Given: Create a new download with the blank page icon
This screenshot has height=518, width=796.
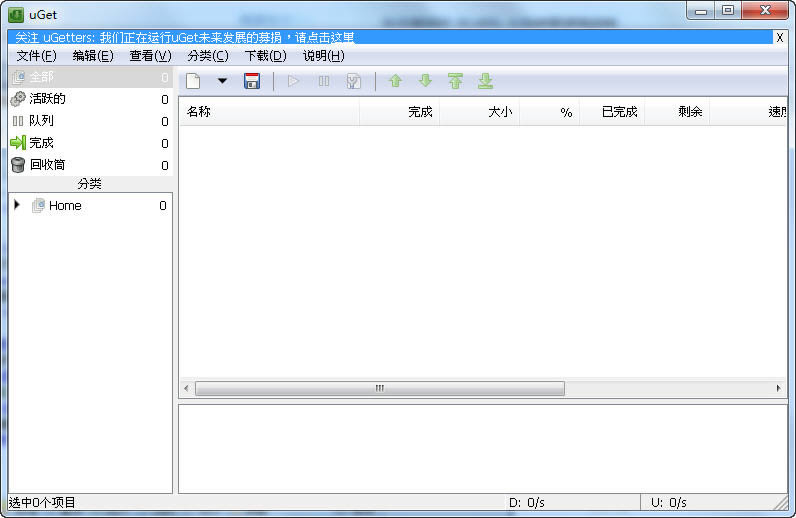Looking at the screenshot, I should (193, 81).
